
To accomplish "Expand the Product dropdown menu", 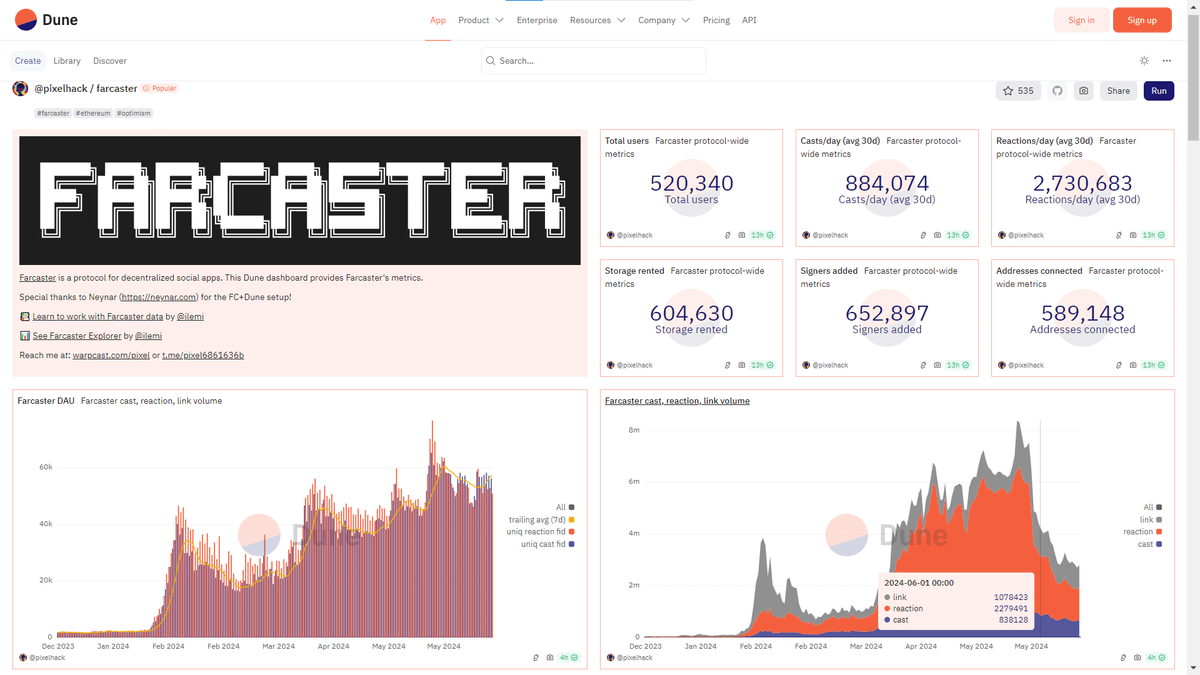I will [x=480, y=20].
